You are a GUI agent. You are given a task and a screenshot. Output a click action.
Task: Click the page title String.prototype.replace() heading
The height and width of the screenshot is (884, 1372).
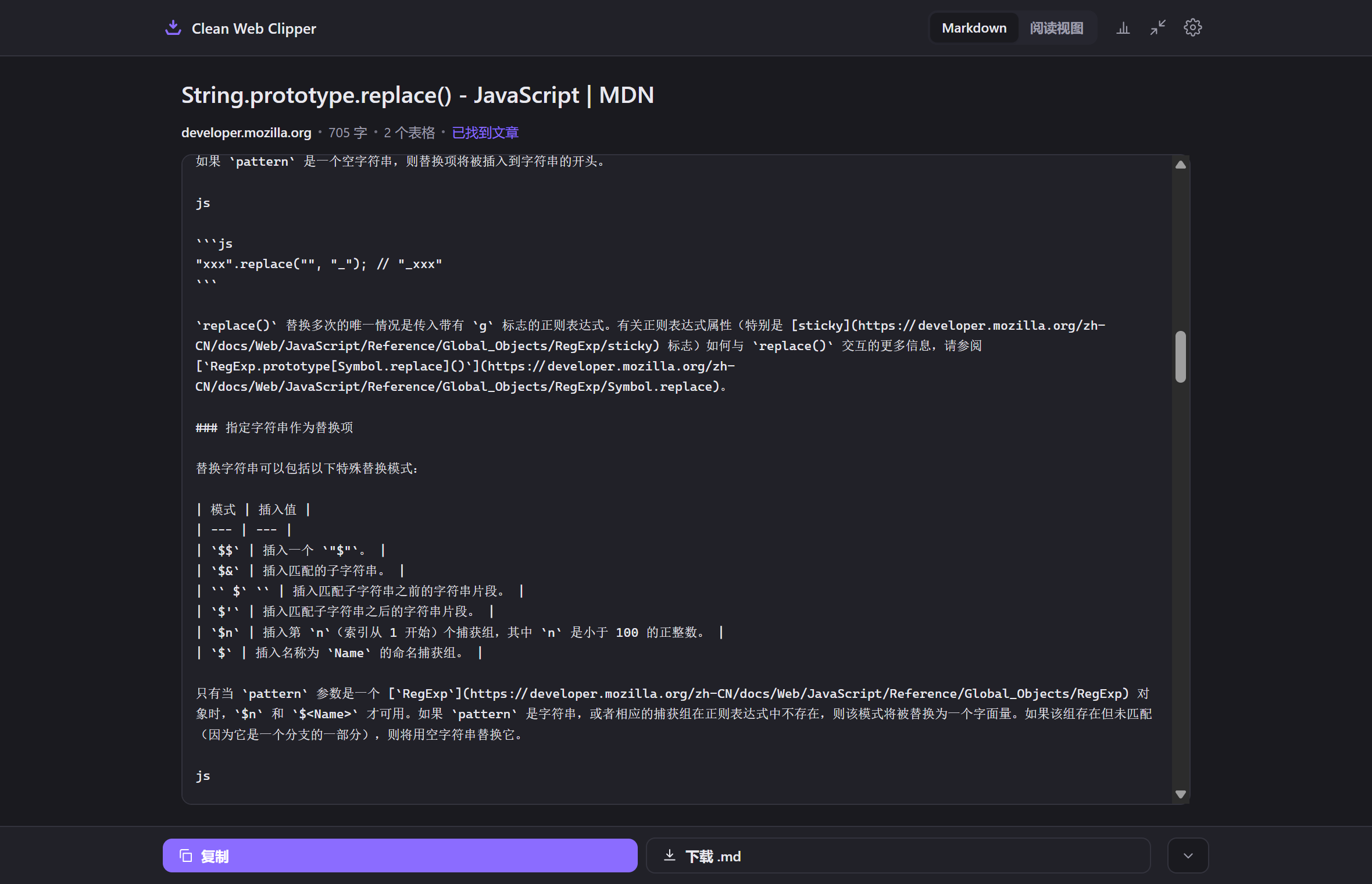pos(417,95)
